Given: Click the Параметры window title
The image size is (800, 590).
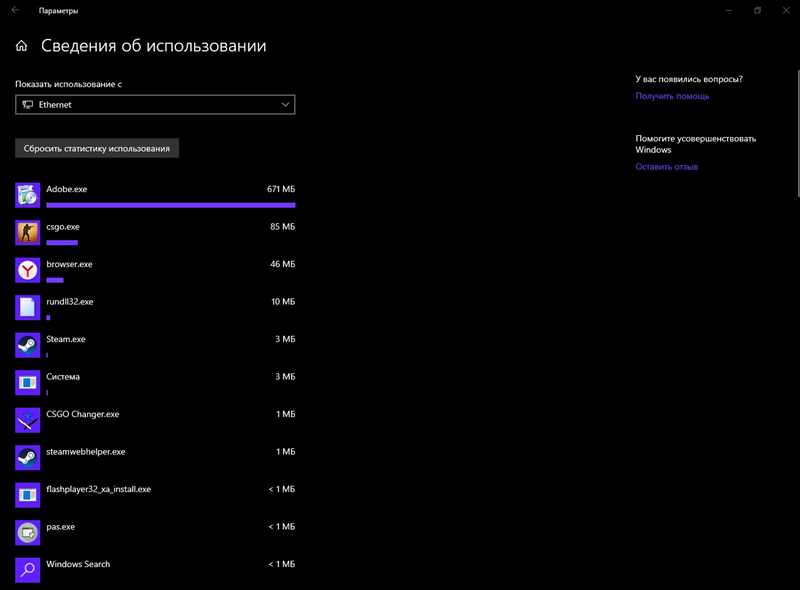Looking at the screenshot, I should (x=59, y=11).
